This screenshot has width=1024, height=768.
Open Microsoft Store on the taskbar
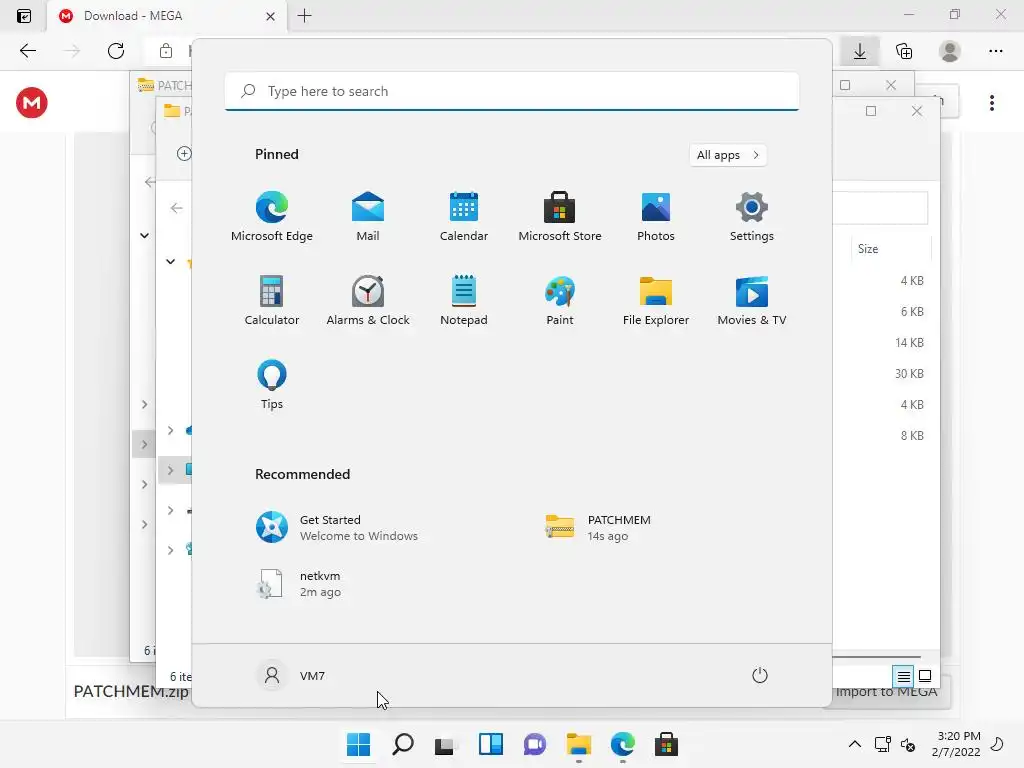[x=666, y=744]
